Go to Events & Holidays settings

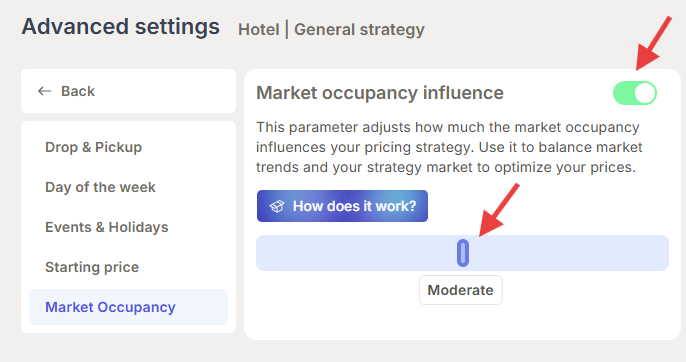(x=106, y=227)
